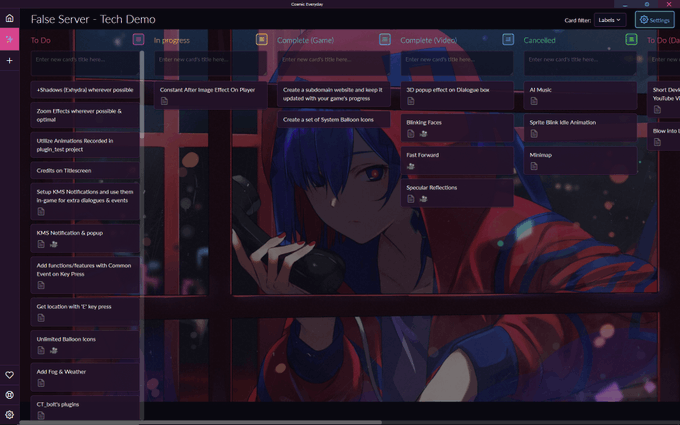Click the To Do column's pink square icon

pos(138,39)
